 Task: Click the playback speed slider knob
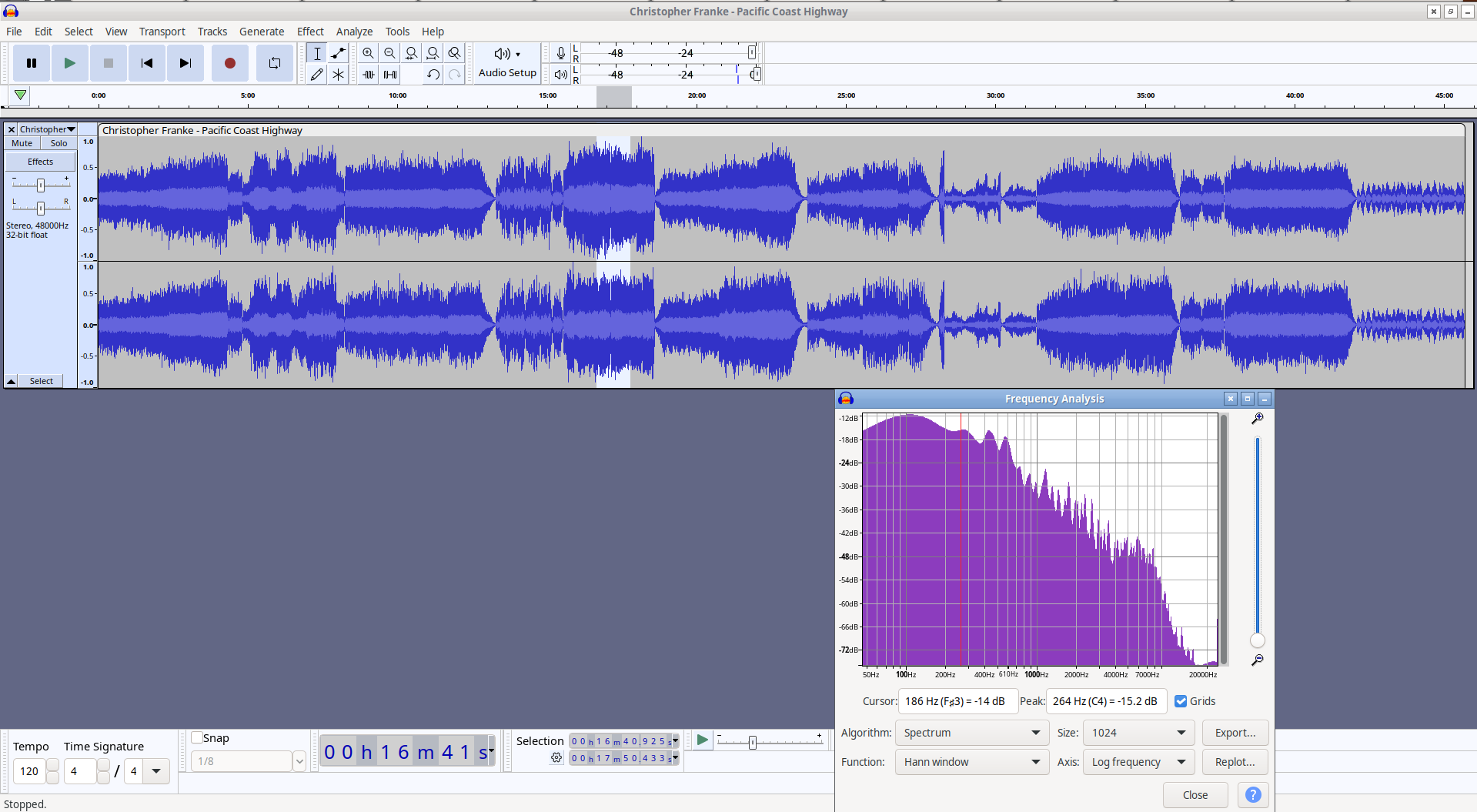point(753,742)
